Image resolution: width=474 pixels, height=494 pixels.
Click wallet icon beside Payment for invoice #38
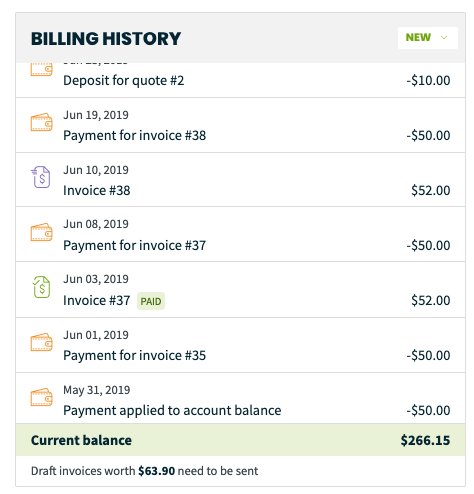click(x=42, y=122)
